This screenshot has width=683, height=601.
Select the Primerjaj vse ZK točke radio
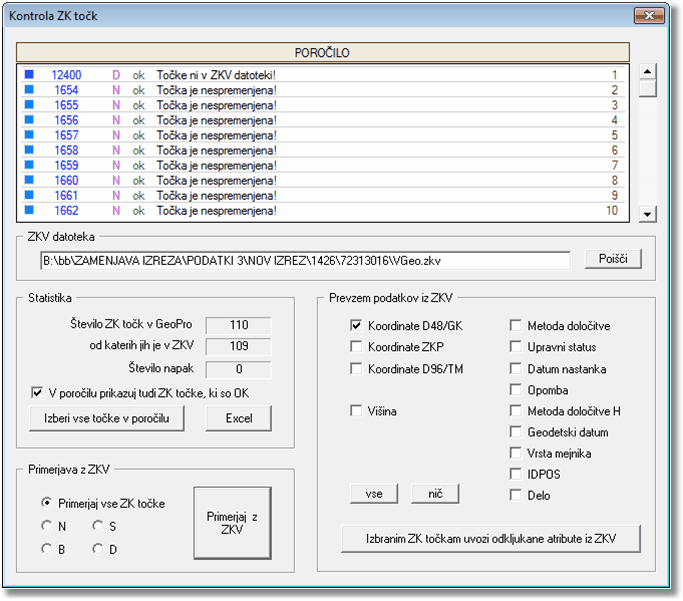click(46, 503)
